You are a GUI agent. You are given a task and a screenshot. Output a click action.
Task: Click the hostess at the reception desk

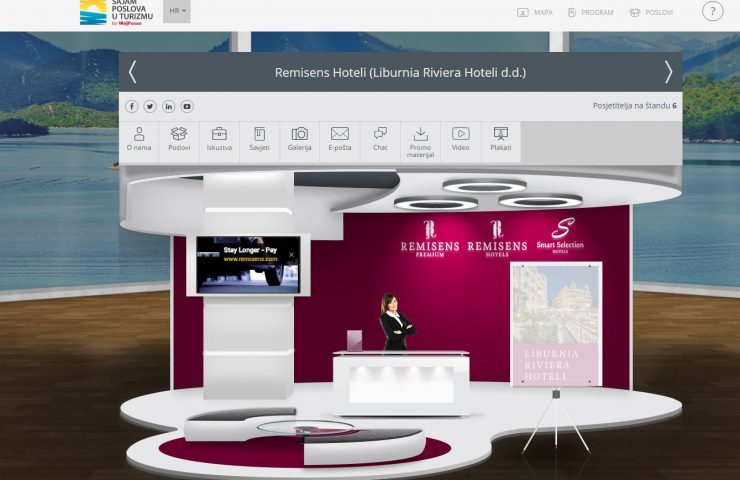pos(395,321)
